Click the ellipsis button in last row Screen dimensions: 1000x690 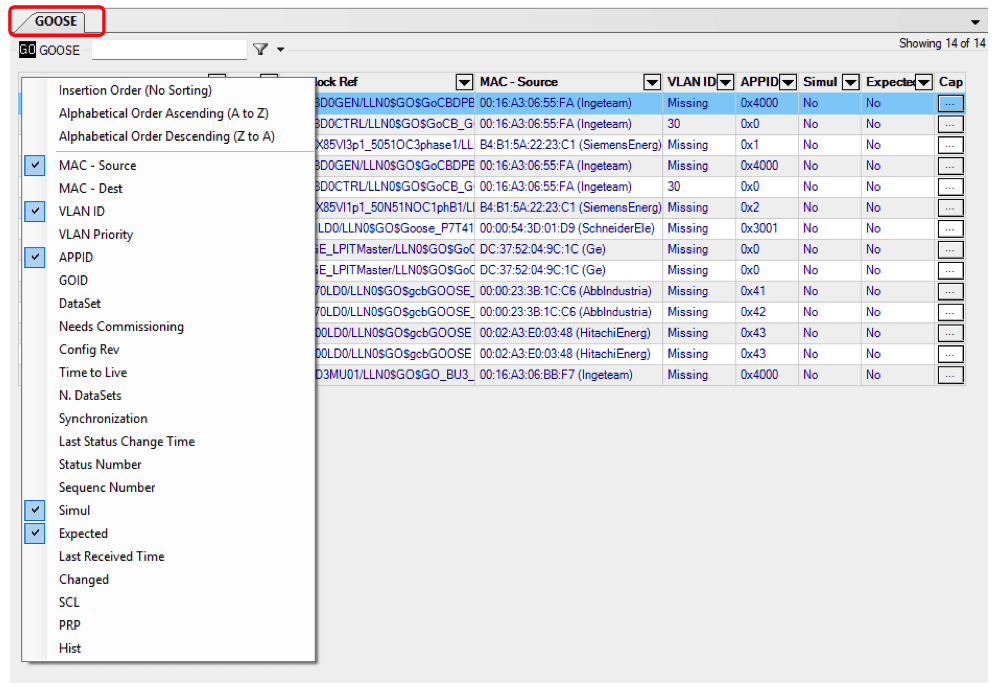[950, 376]
